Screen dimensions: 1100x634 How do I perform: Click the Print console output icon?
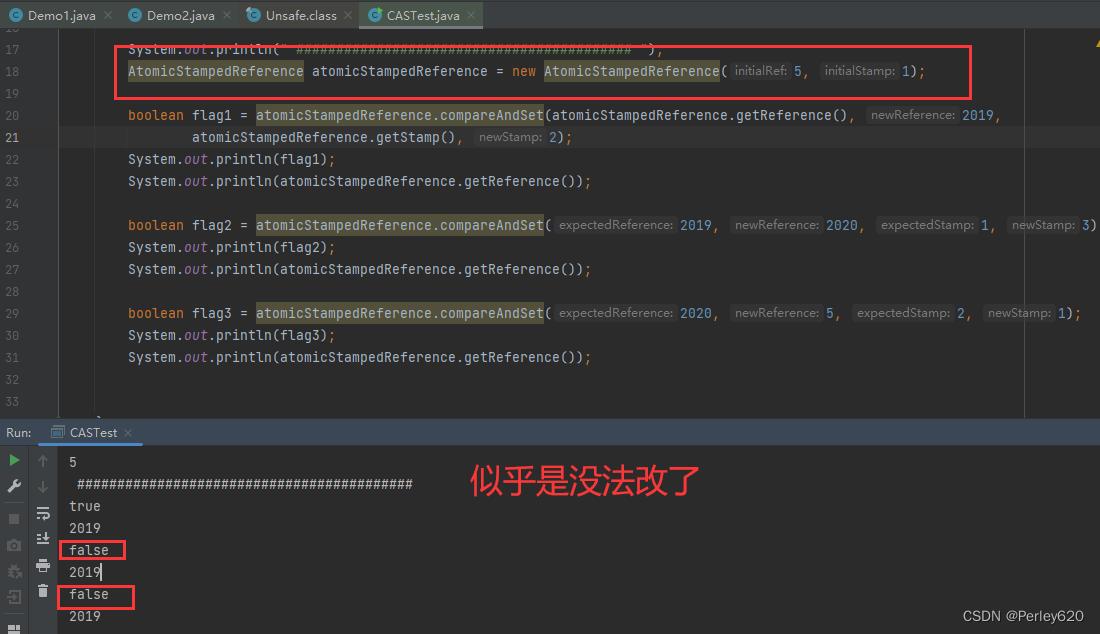click(43, 565)
